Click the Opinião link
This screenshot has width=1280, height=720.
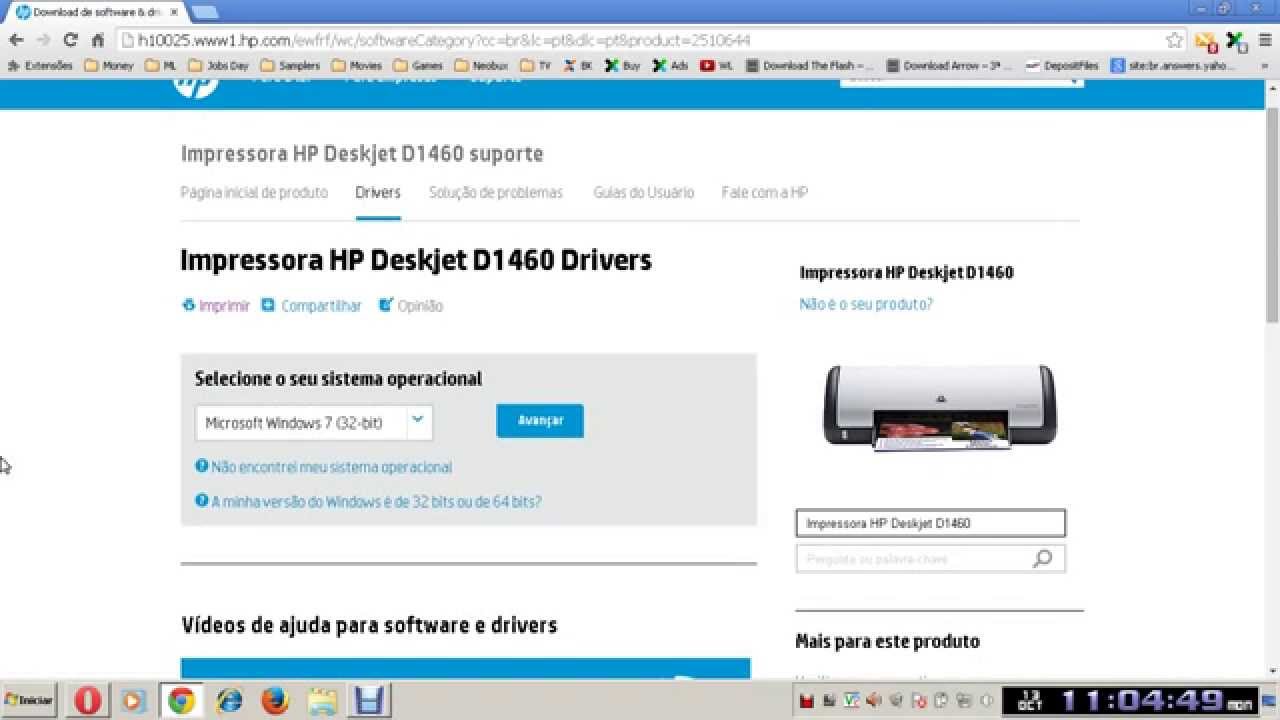click(411, 306)
